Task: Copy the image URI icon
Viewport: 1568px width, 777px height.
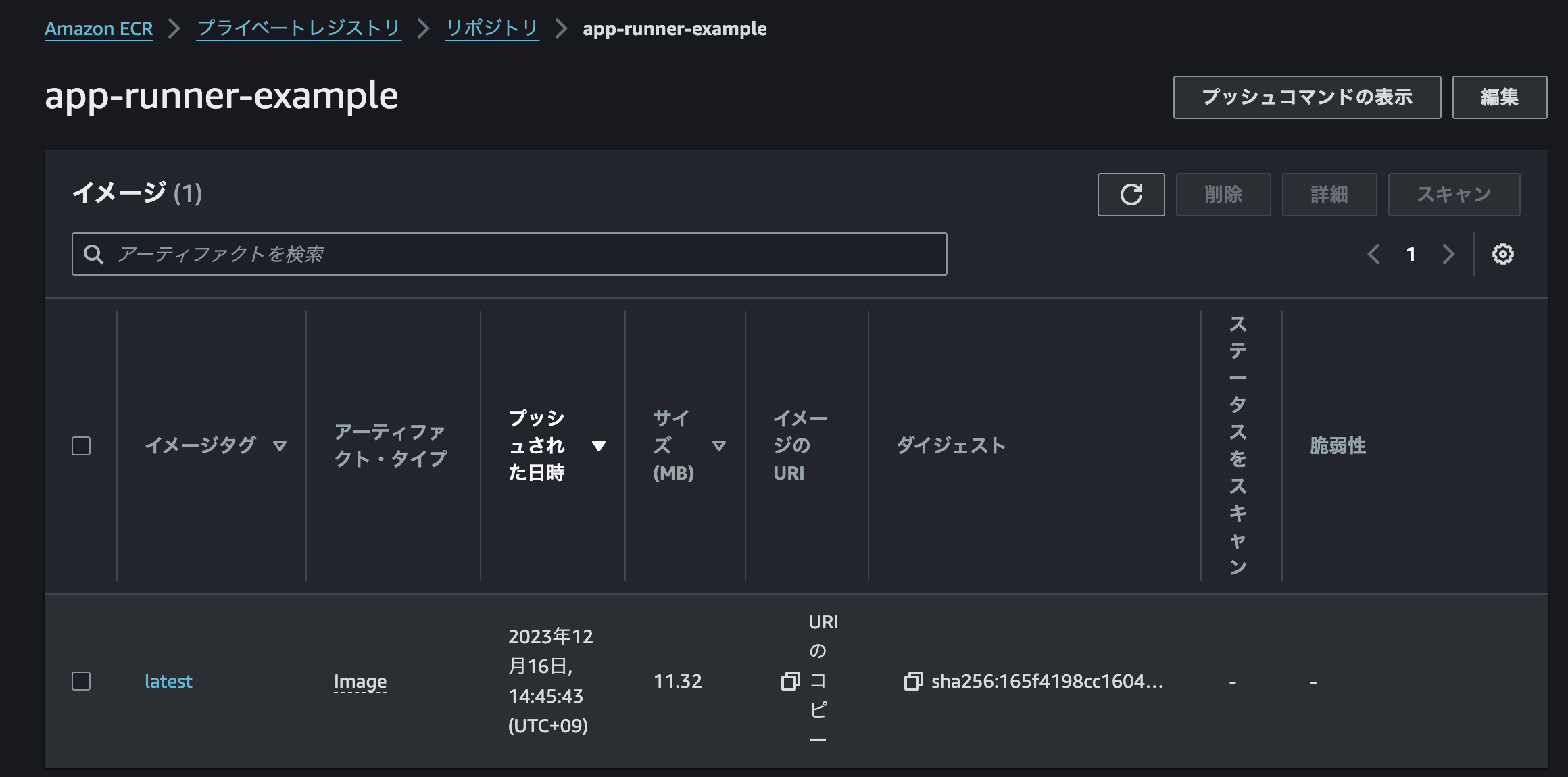Action: pyautogui.click(x=790, y=681)
